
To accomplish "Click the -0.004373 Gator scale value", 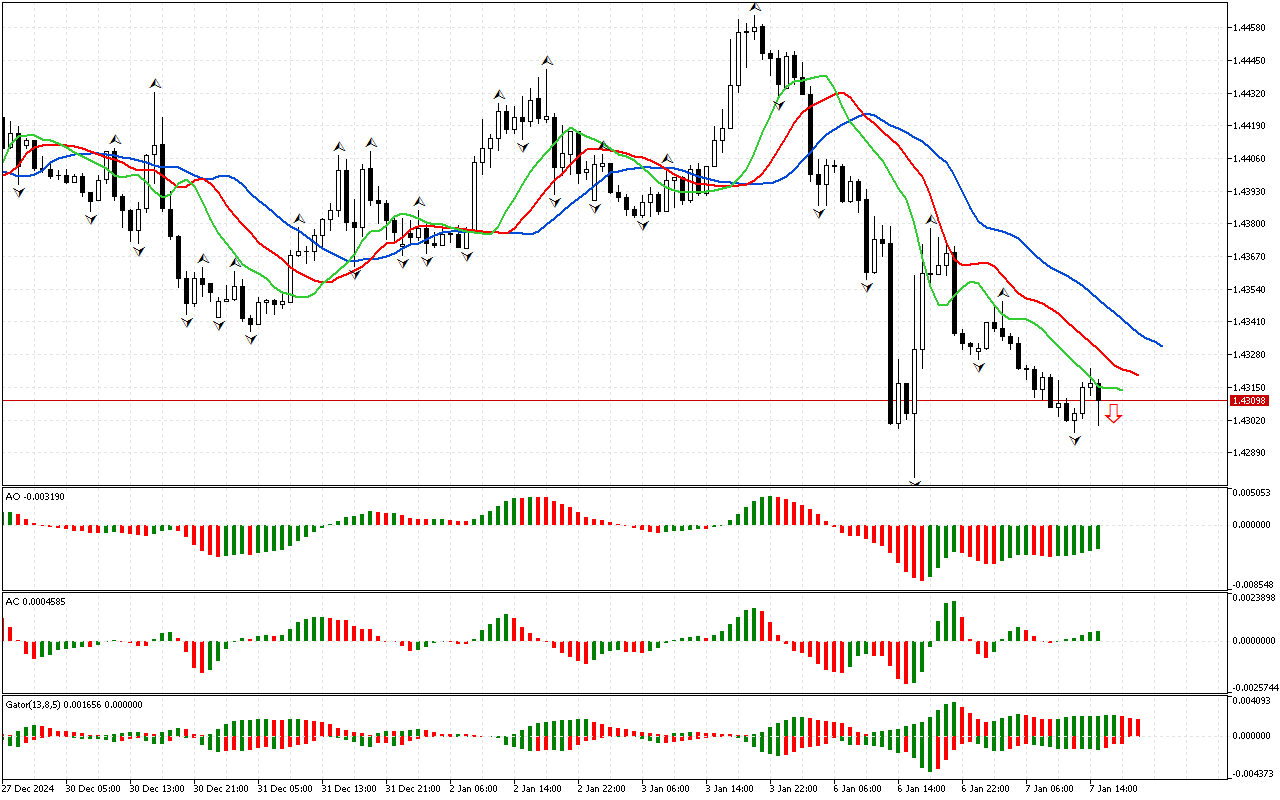I will click(1253, 773).
